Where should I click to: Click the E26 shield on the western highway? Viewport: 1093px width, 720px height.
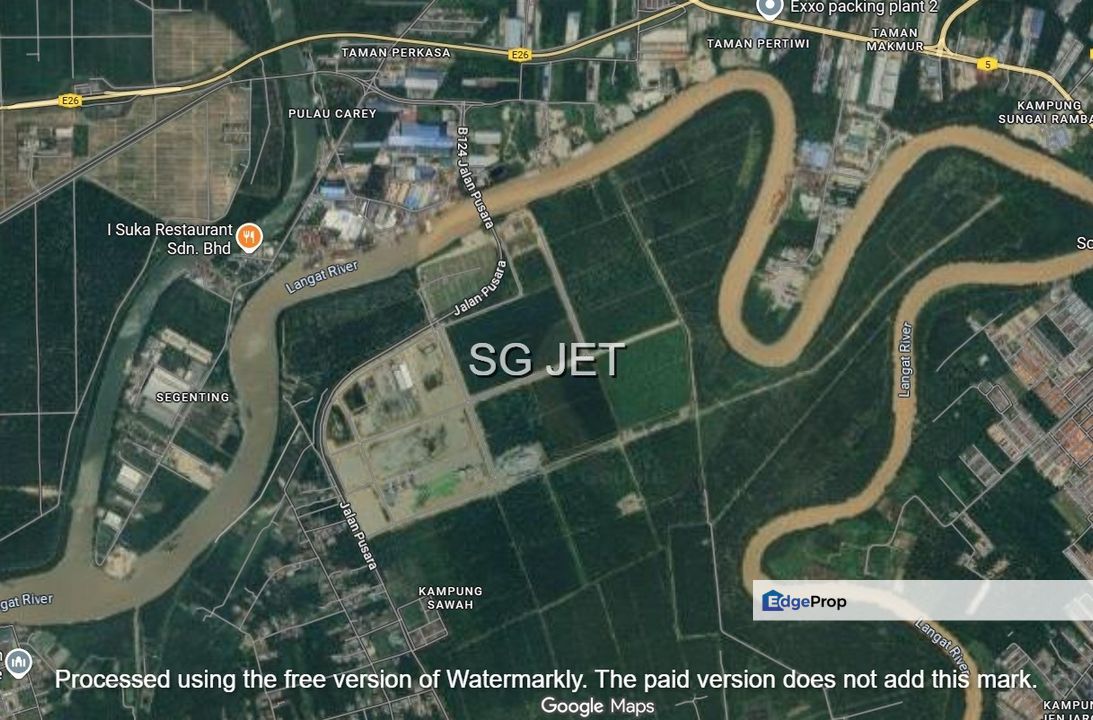70,101
